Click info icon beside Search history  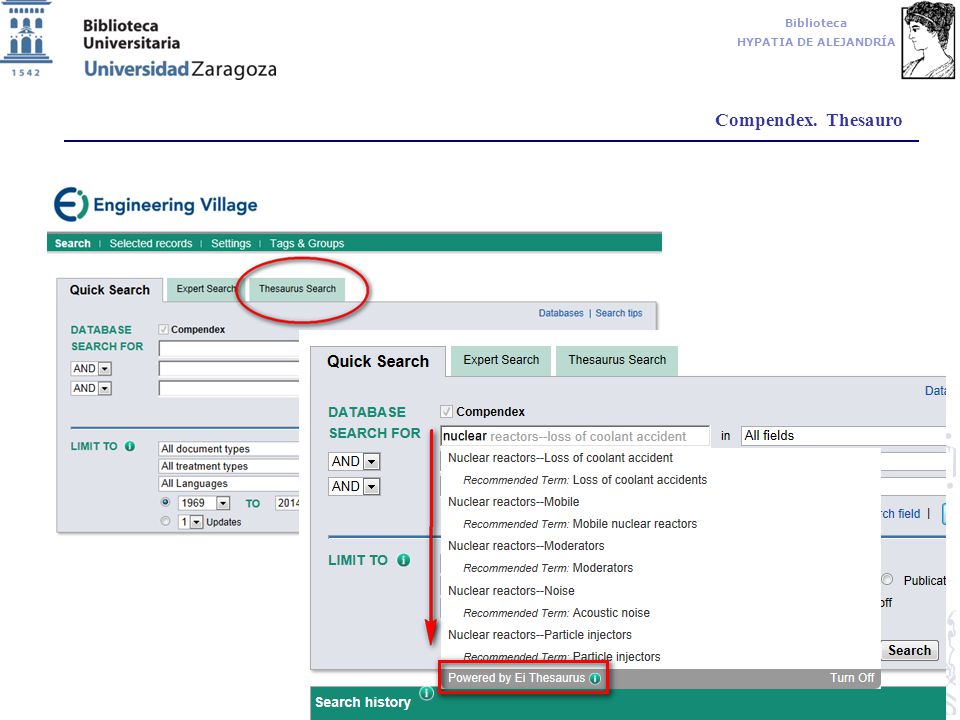427,693
